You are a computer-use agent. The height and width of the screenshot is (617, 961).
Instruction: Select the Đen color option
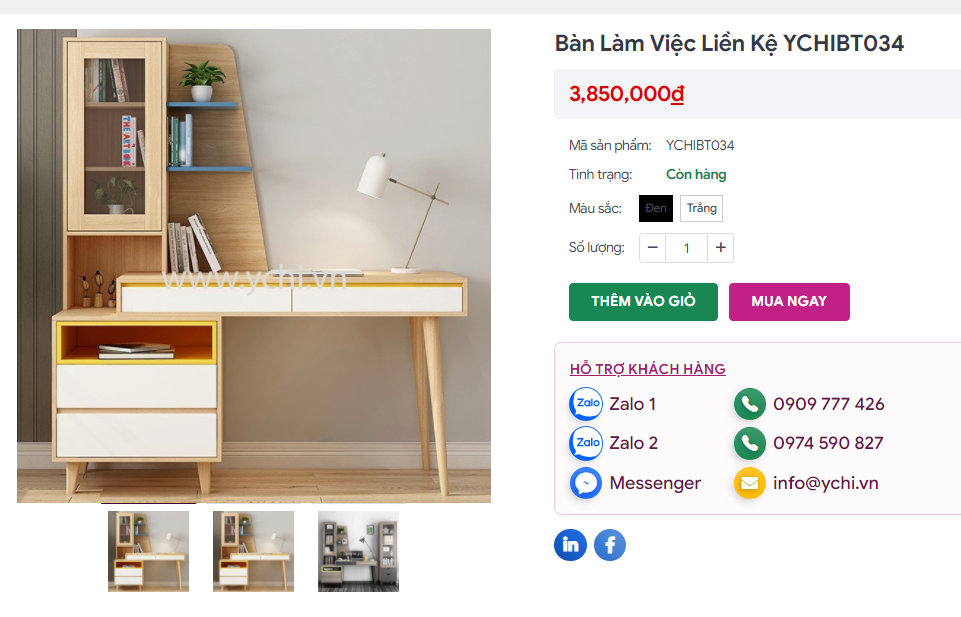pyautogui.click(x=656, y=208)
